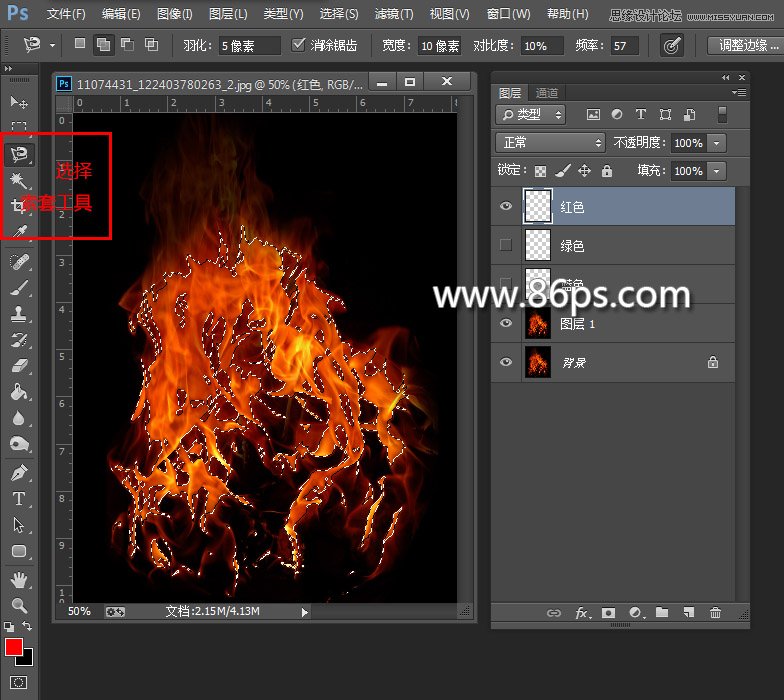
Task: Select the Hand tool
Action: point(19,580)
